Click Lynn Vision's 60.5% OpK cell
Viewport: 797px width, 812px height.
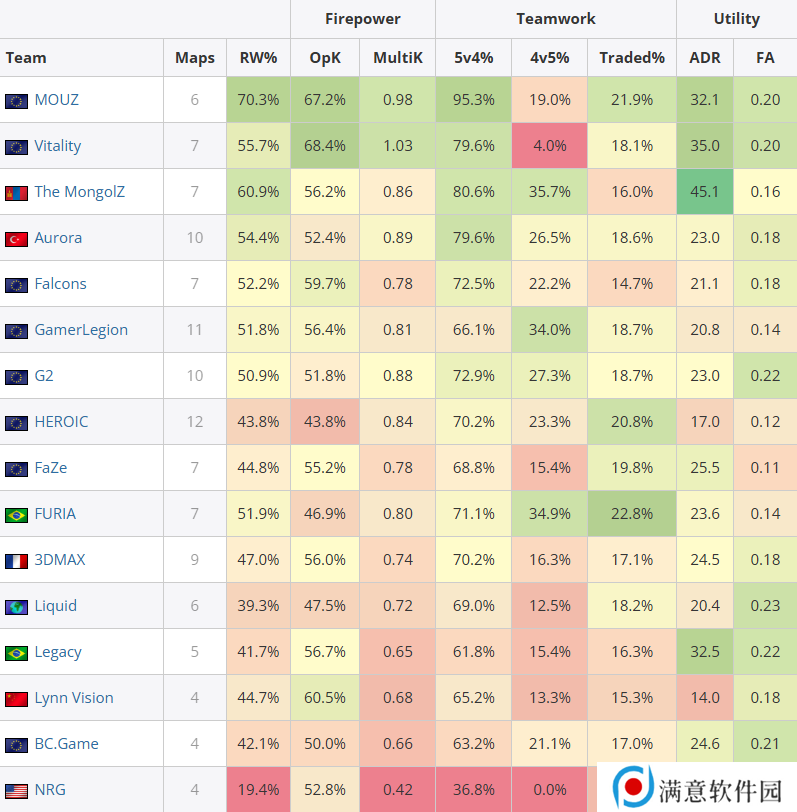coord(325,698)
